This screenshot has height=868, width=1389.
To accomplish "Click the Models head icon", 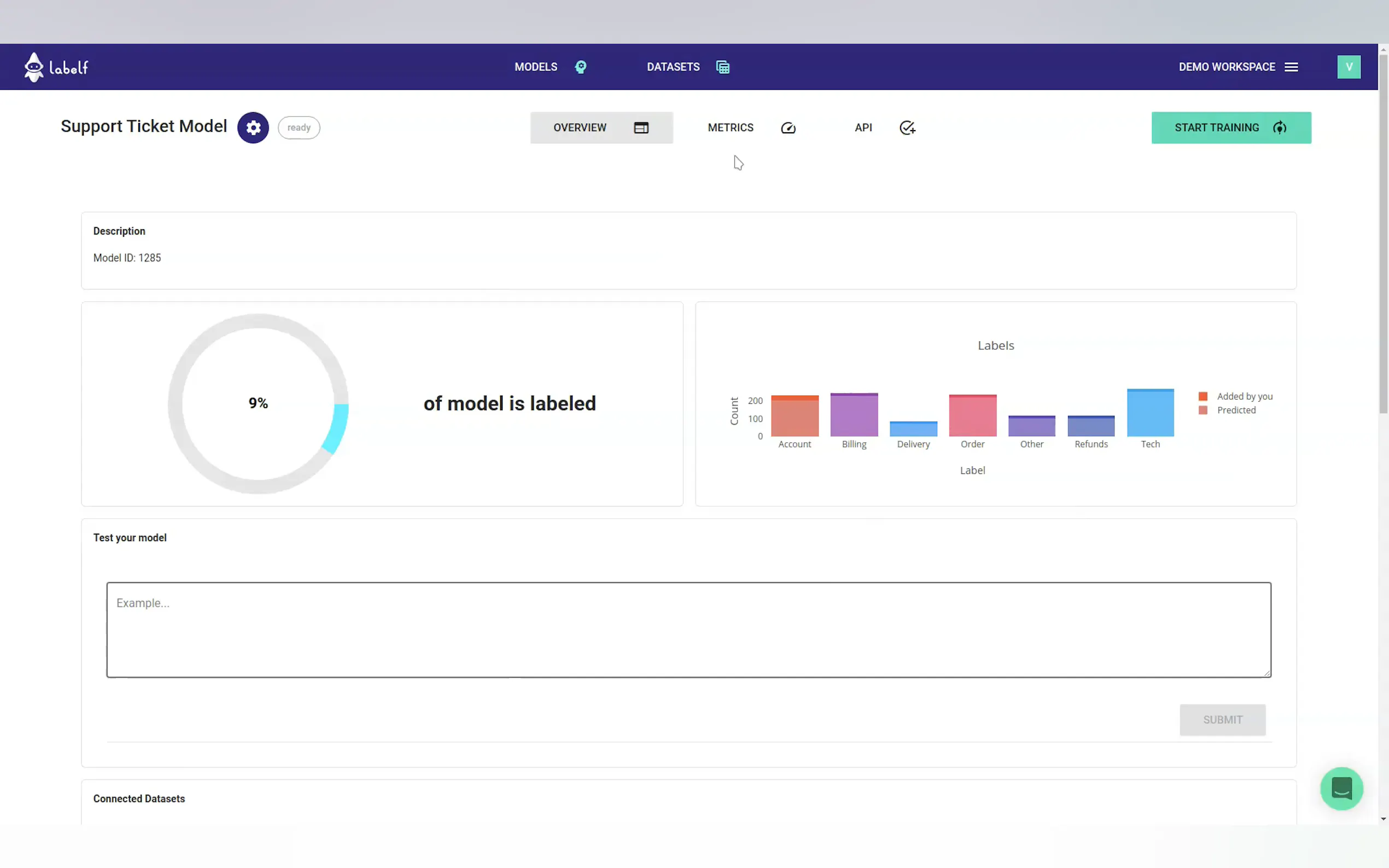I will pos(581,67).
